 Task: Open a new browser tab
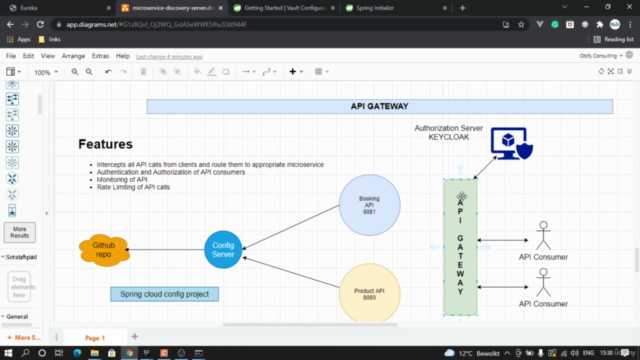[x=462, y=8]
